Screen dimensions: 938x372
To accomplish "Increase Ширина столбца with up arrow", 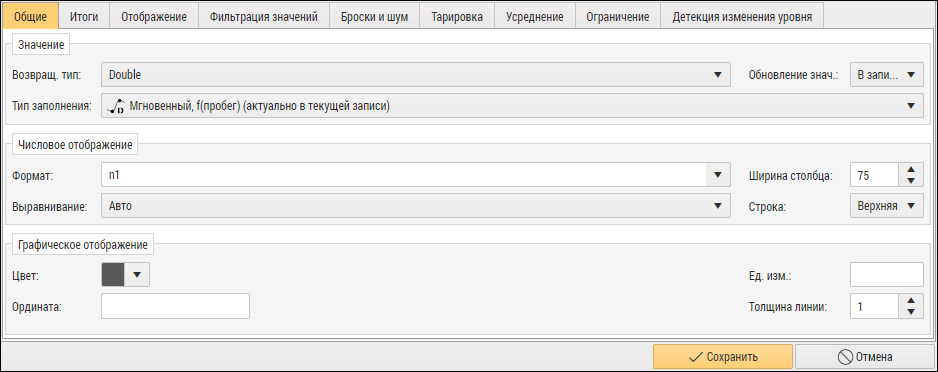I will click(x=911, y=170).
